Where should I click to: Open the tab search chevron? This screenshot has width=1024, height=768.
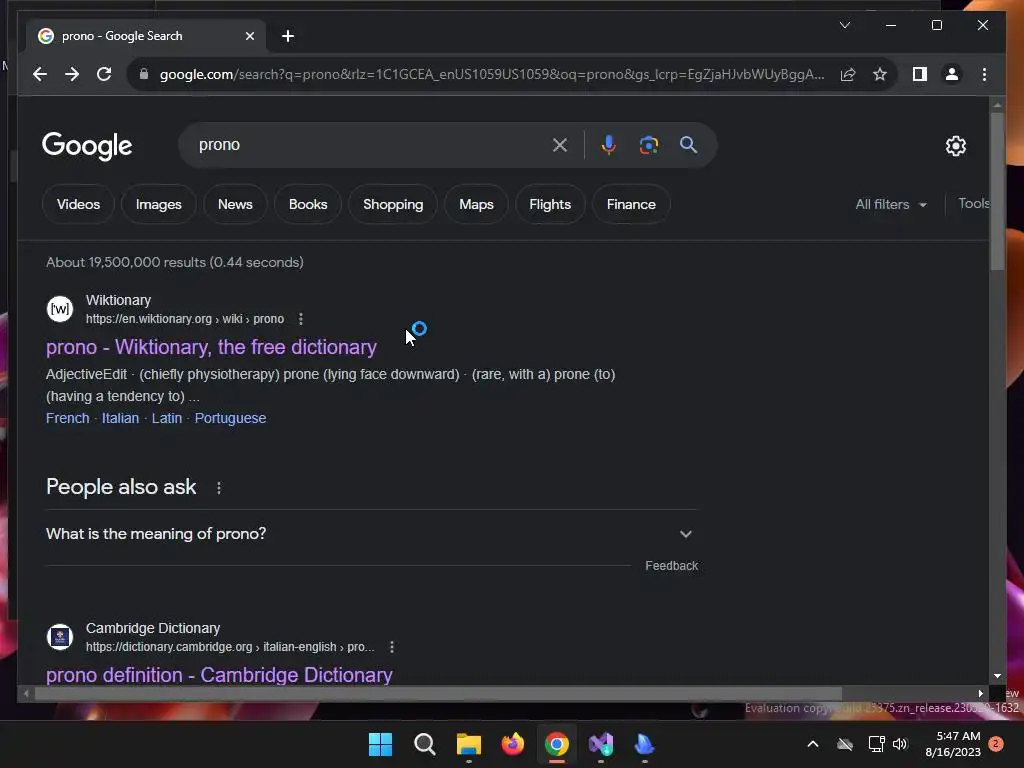[x=844, y=25]
